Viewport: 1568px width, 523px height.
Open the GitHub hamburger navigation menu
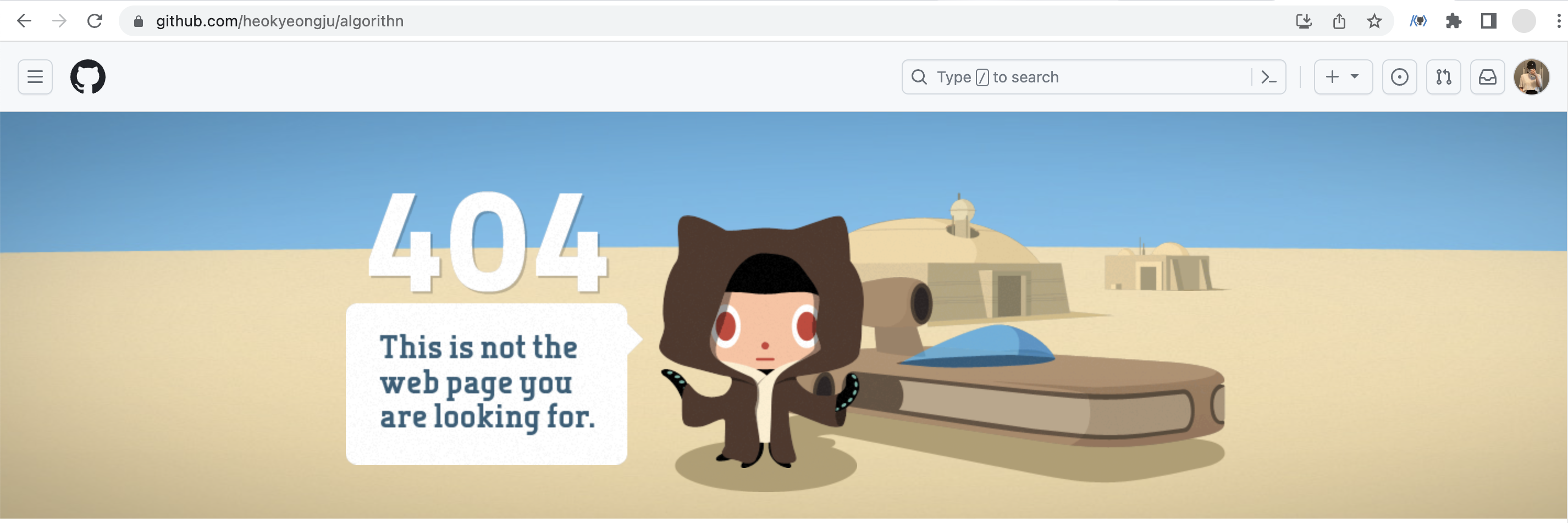tap(35, 77)
